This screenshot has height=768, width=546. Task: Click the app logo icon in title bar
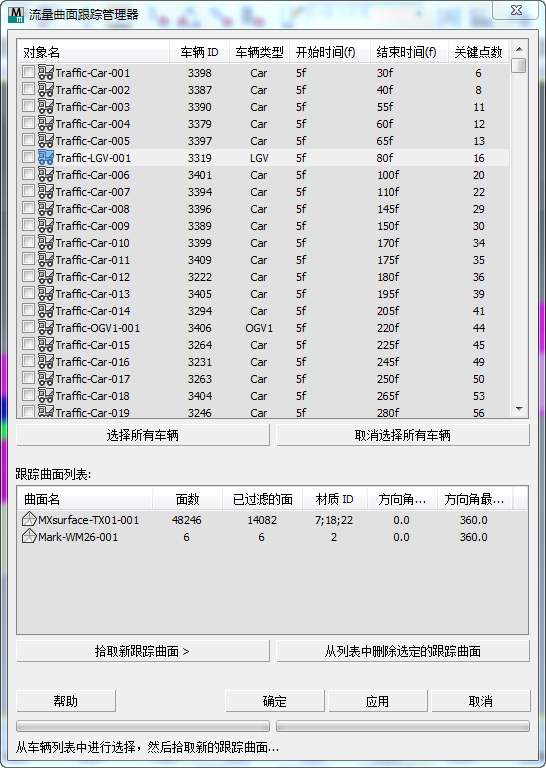(x=16, y=15)
